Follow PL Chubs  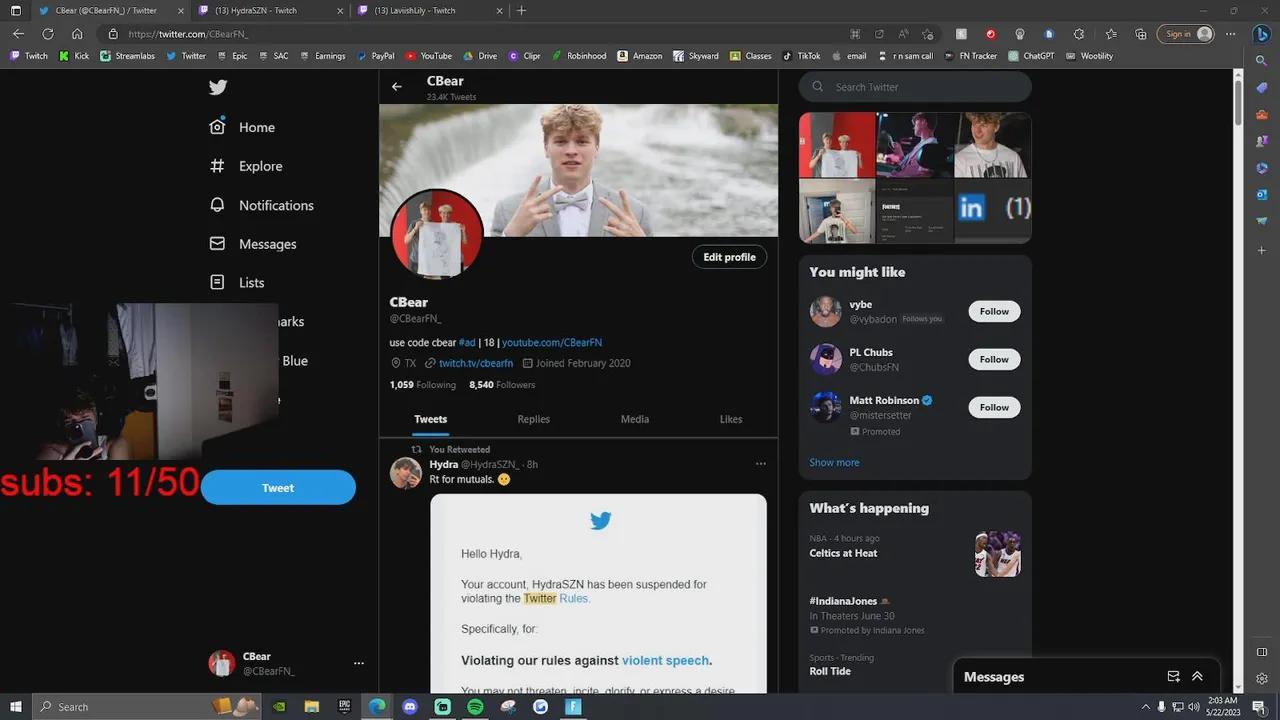point(994,359)
